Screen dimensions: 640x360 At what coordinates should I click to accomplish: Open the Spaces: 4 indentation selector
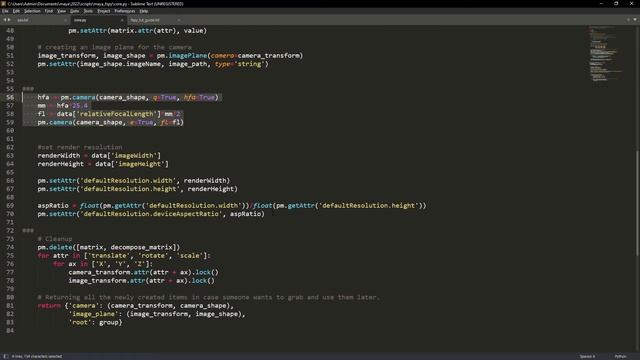(x=588, y=356)
